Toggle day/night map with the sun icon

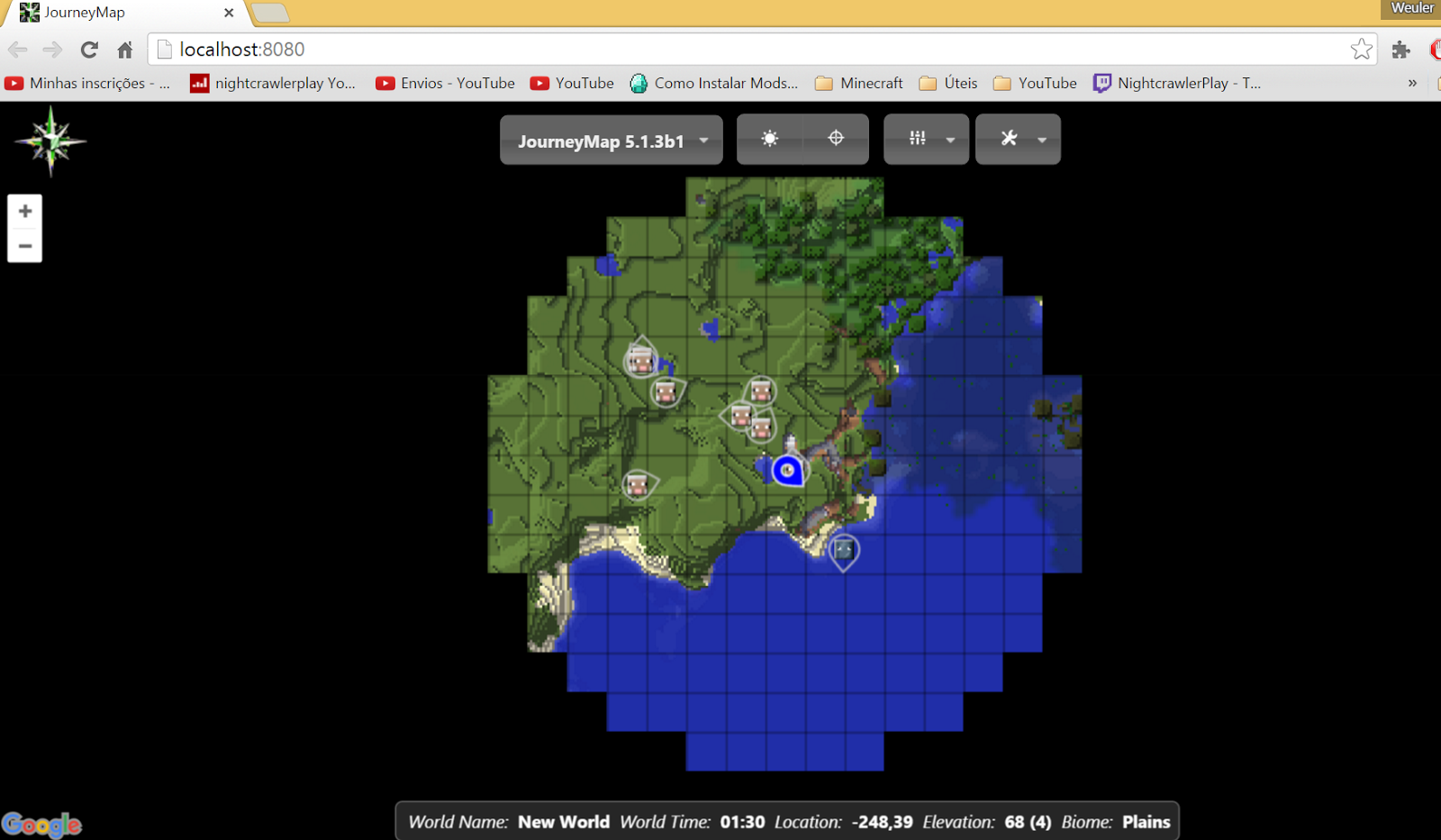769,139
